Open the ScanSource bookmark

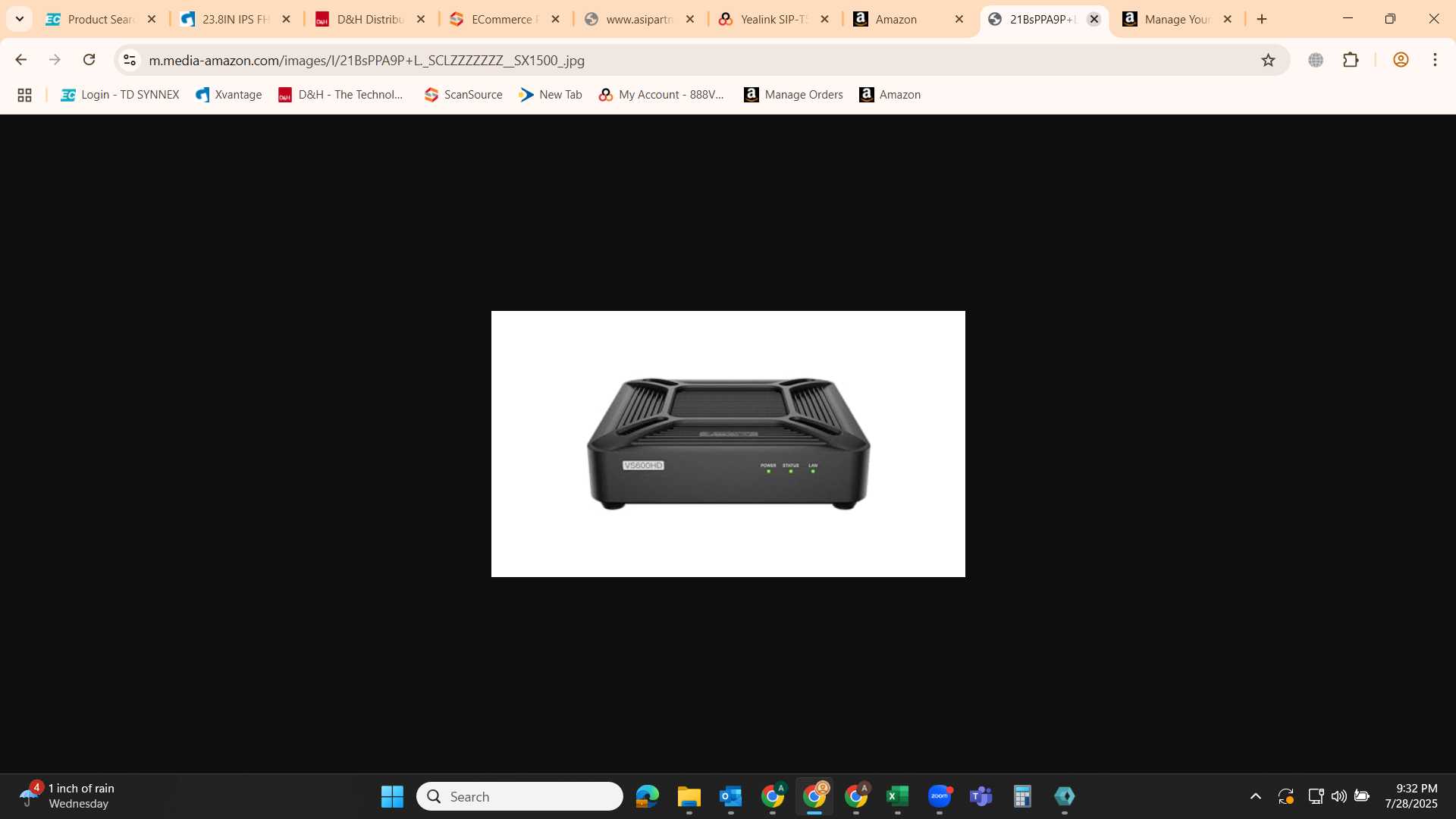pos(463,95)
